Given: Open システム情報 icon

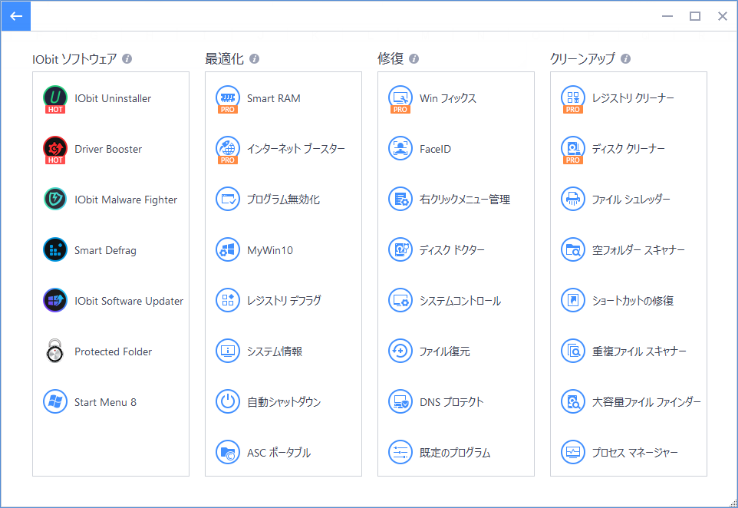Looking at the screenshot, I should pos(228,351).
